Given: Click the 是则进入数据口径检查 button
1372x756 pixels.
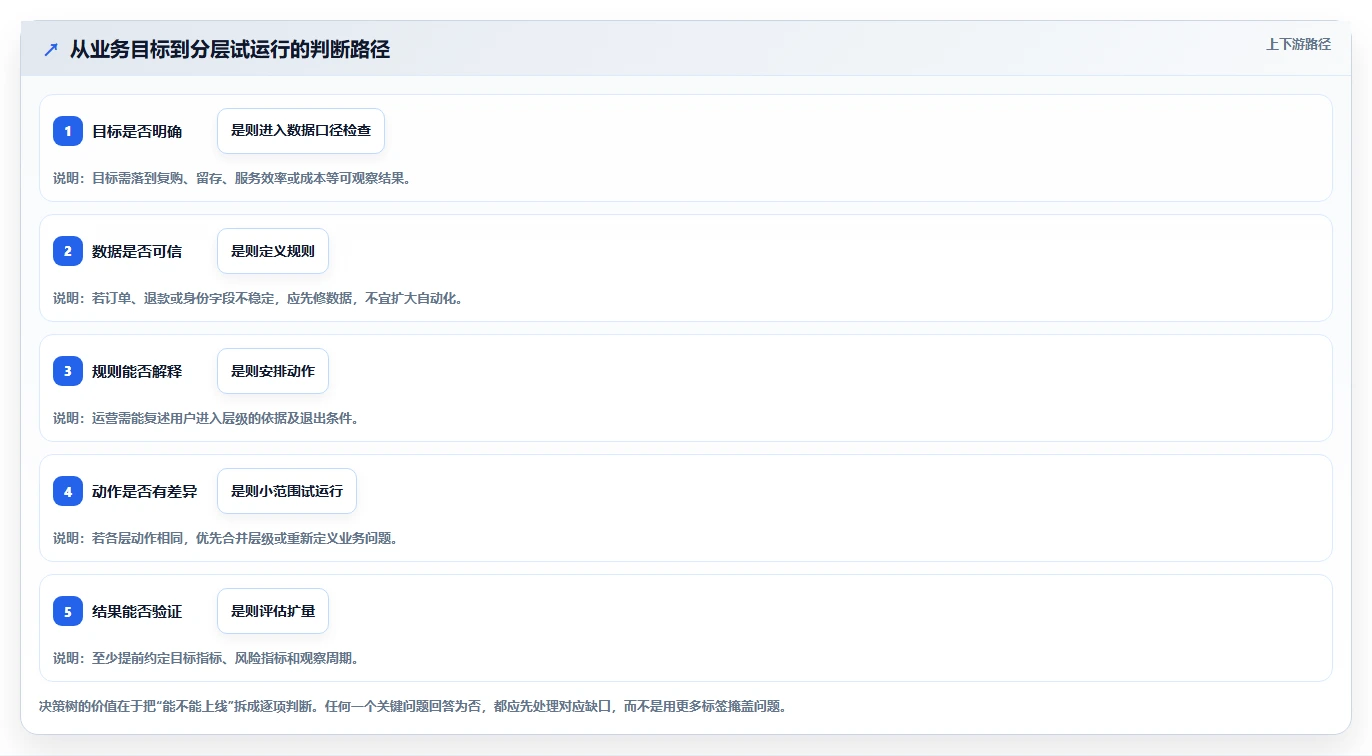Looking at the screenshot, I should coord(301,131).
